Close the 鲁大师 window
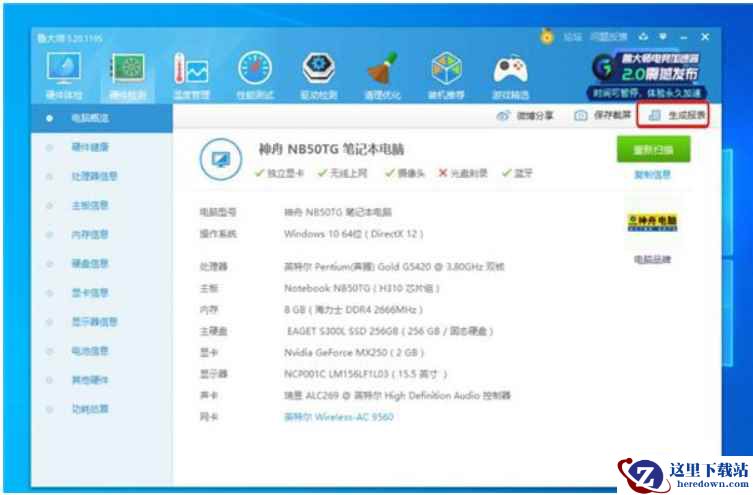 pyautogui.click(x=705, y=36)
